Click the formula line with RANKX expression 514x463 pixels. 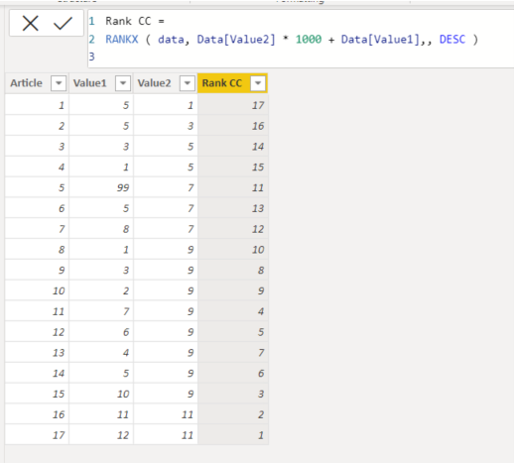coord(292,39)
